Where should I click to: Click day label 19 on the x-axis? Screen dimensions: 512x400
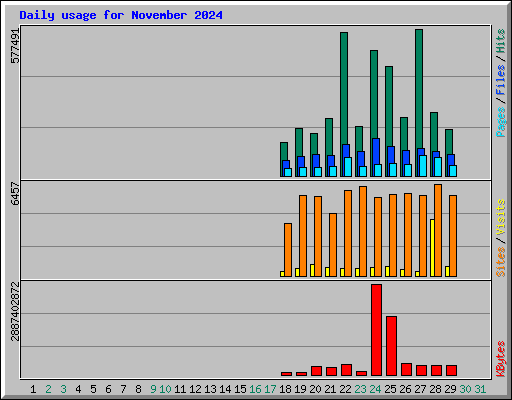(x=300, y=389)
